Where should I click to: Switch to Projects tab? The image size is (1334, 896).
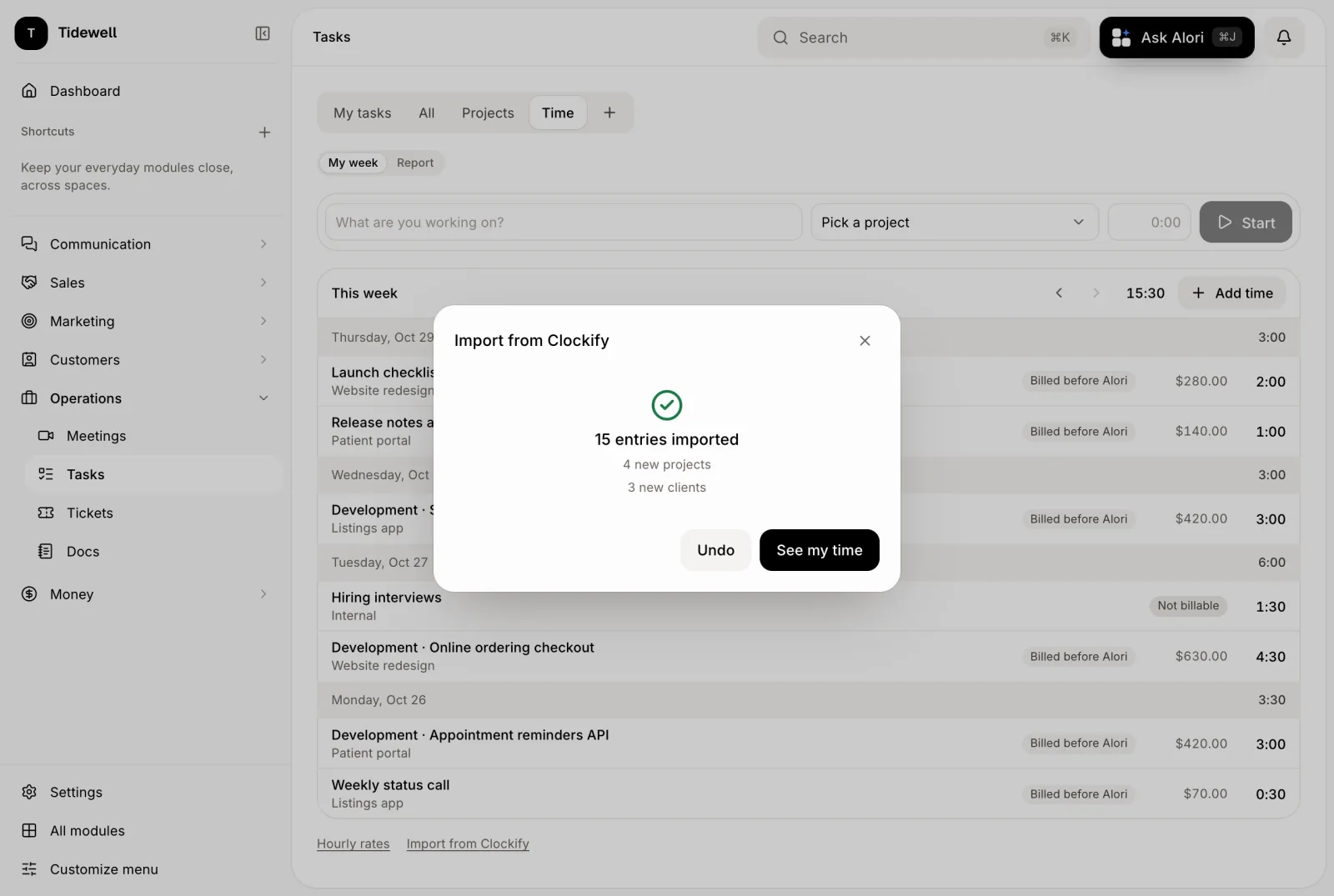(488, 113)
